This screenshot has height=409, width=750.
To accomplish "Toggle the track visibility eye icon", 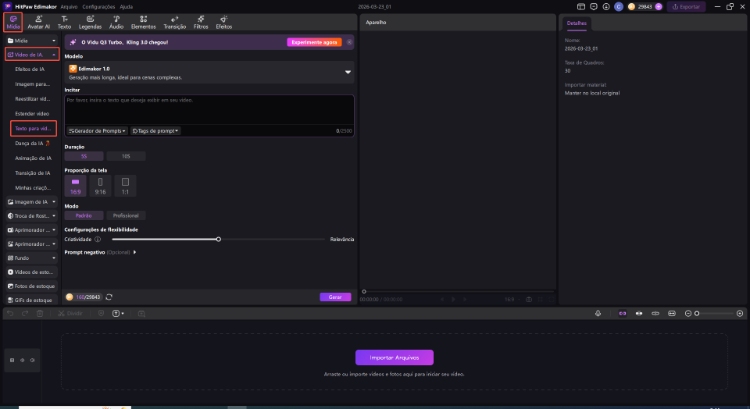I will click(x=22, y=360).
